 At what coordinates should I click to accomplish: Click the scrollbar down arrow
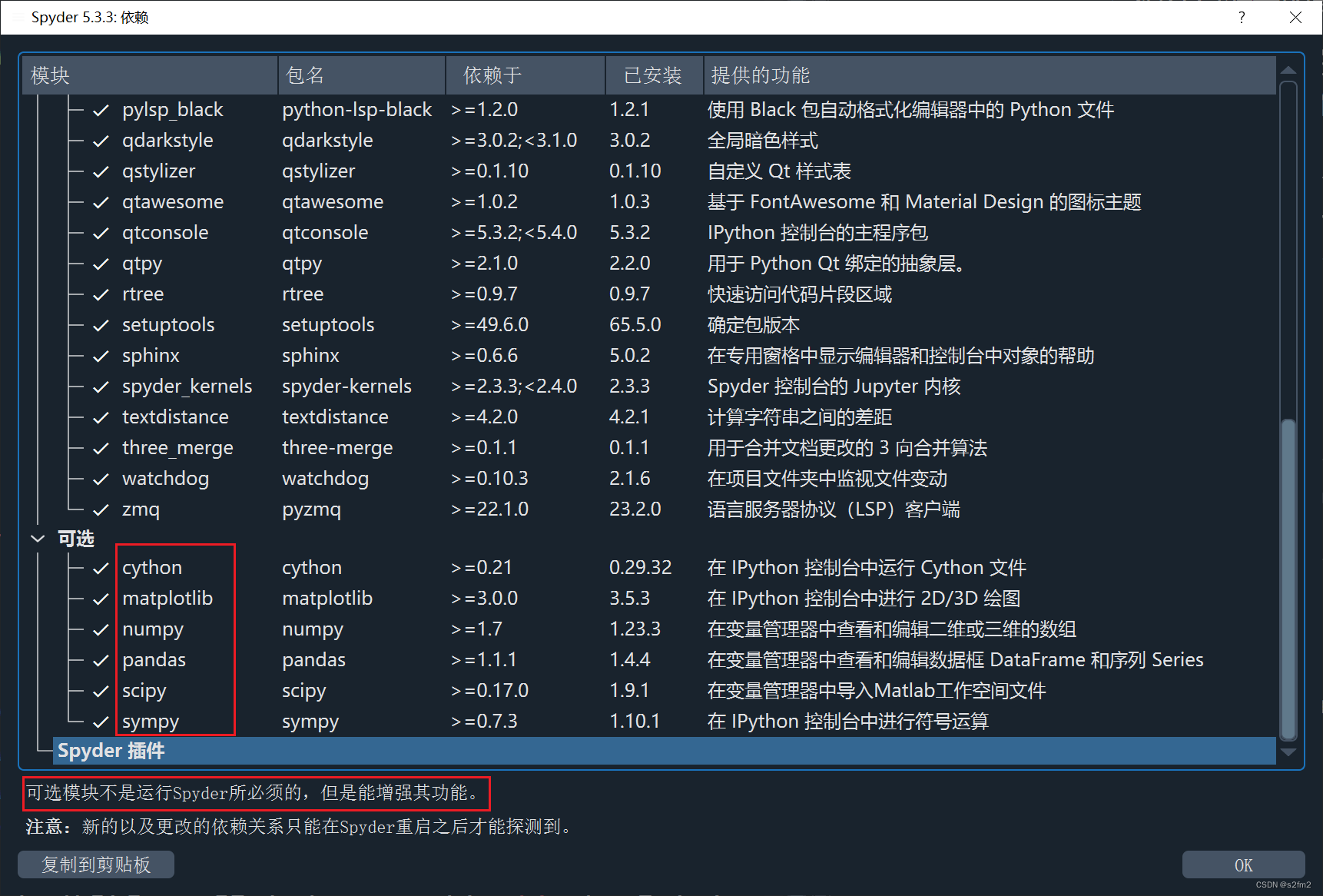point(1288,752)
